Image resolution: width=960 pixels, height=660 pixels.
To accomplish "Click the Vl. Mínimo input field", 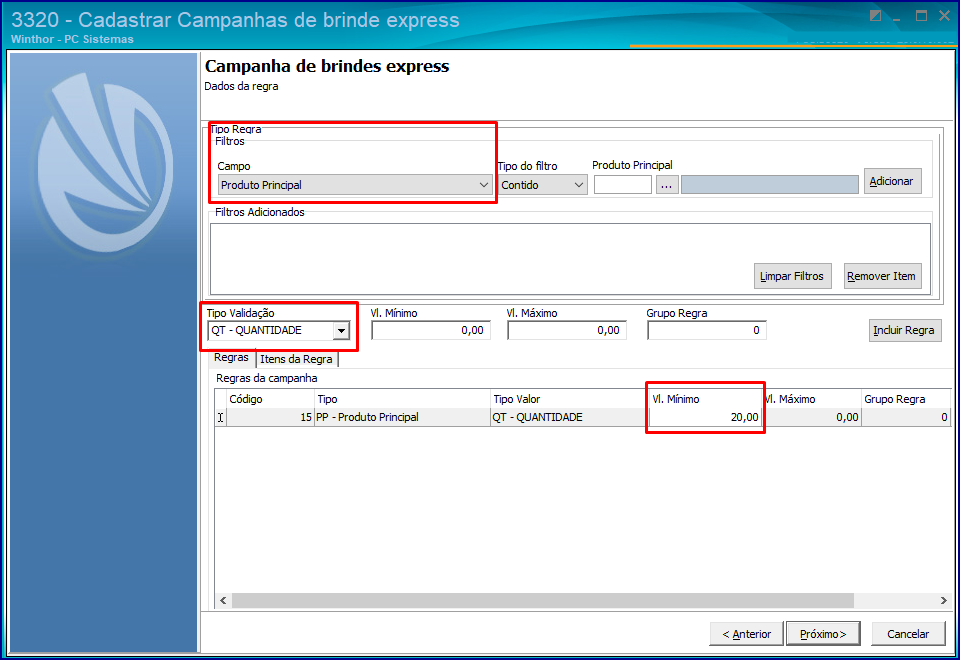I will pyautogui.click(x=430, y=331).
